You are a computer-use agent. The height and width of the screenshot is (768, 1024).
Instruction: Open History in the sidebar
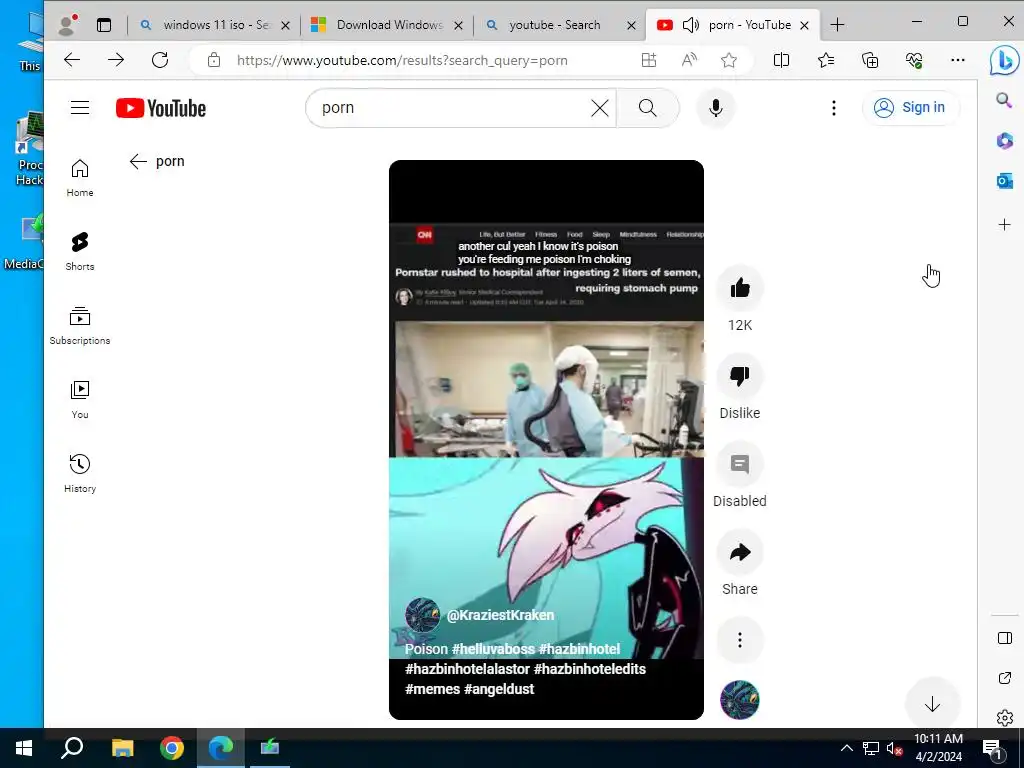(80, 473)
